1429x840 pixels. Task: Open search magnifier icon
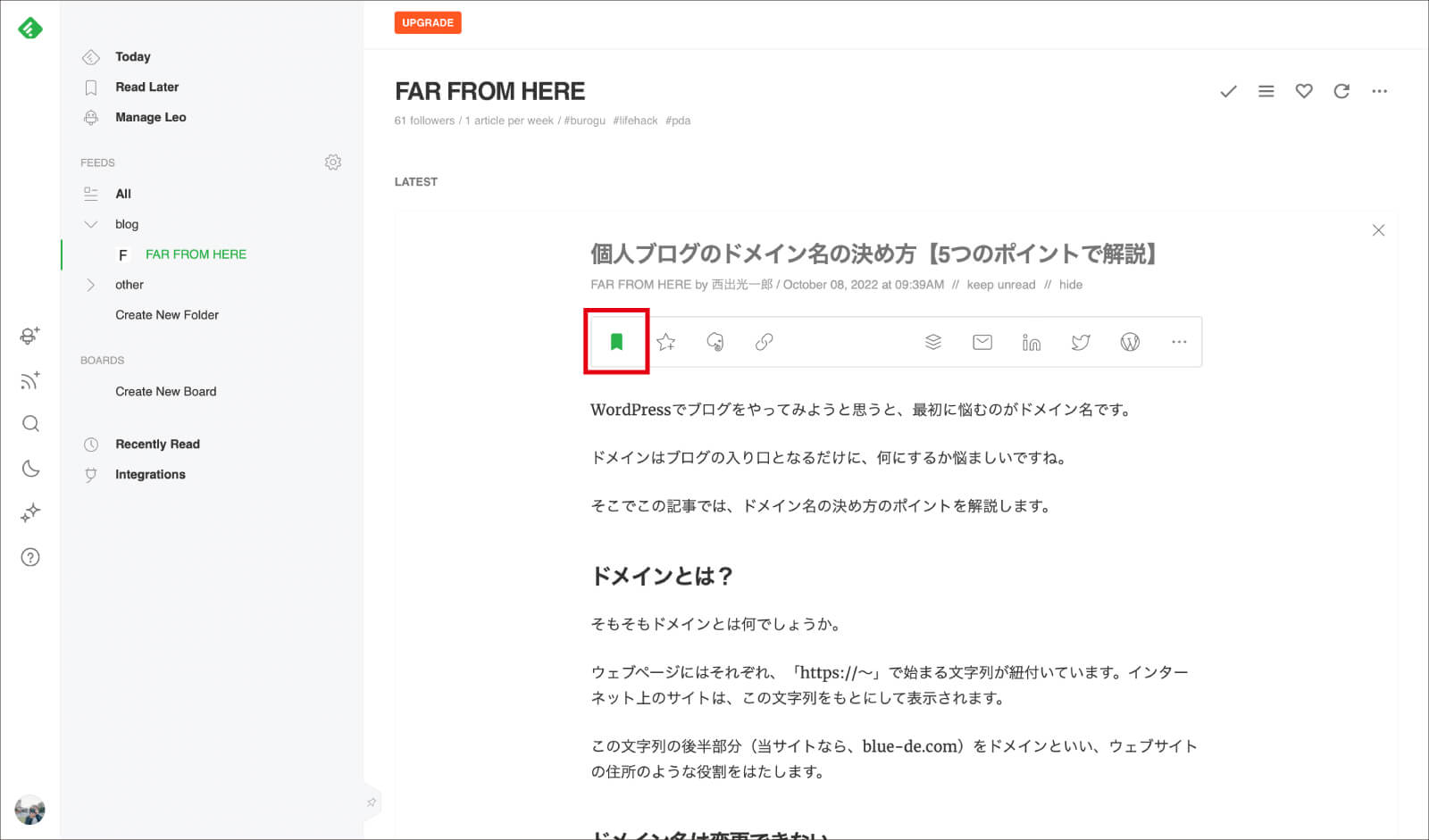(x=30, y=424)
